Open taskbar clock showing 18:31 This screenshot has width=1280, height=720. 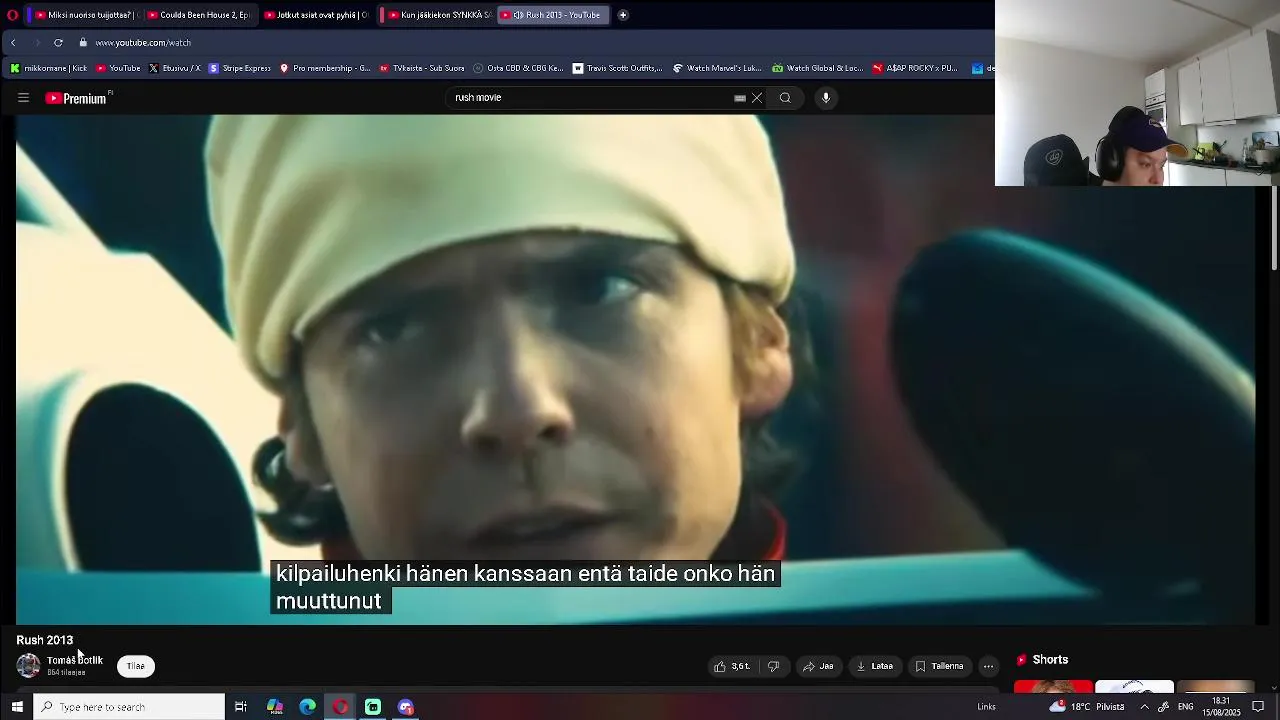coord(1220,707)
